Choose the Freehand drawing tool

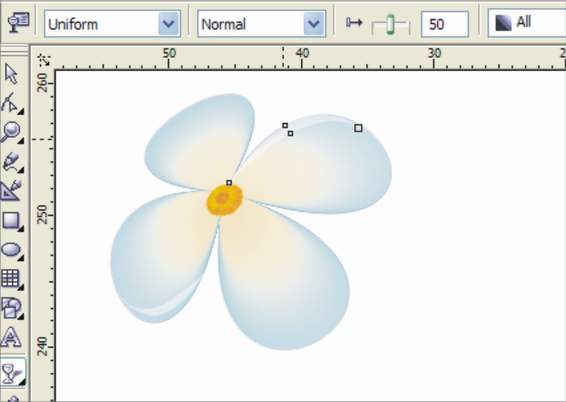pos(12,162)
